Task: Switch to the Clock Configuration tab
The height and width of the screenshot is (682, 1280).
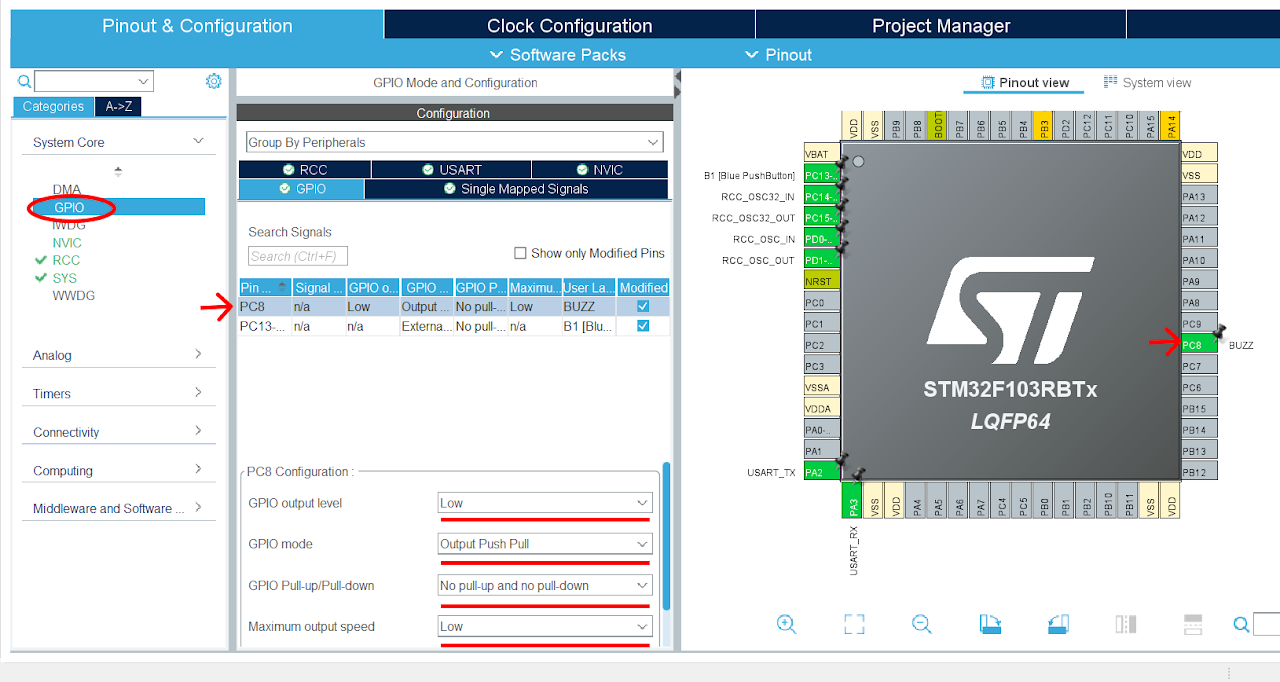Action: tap(569, 26)
